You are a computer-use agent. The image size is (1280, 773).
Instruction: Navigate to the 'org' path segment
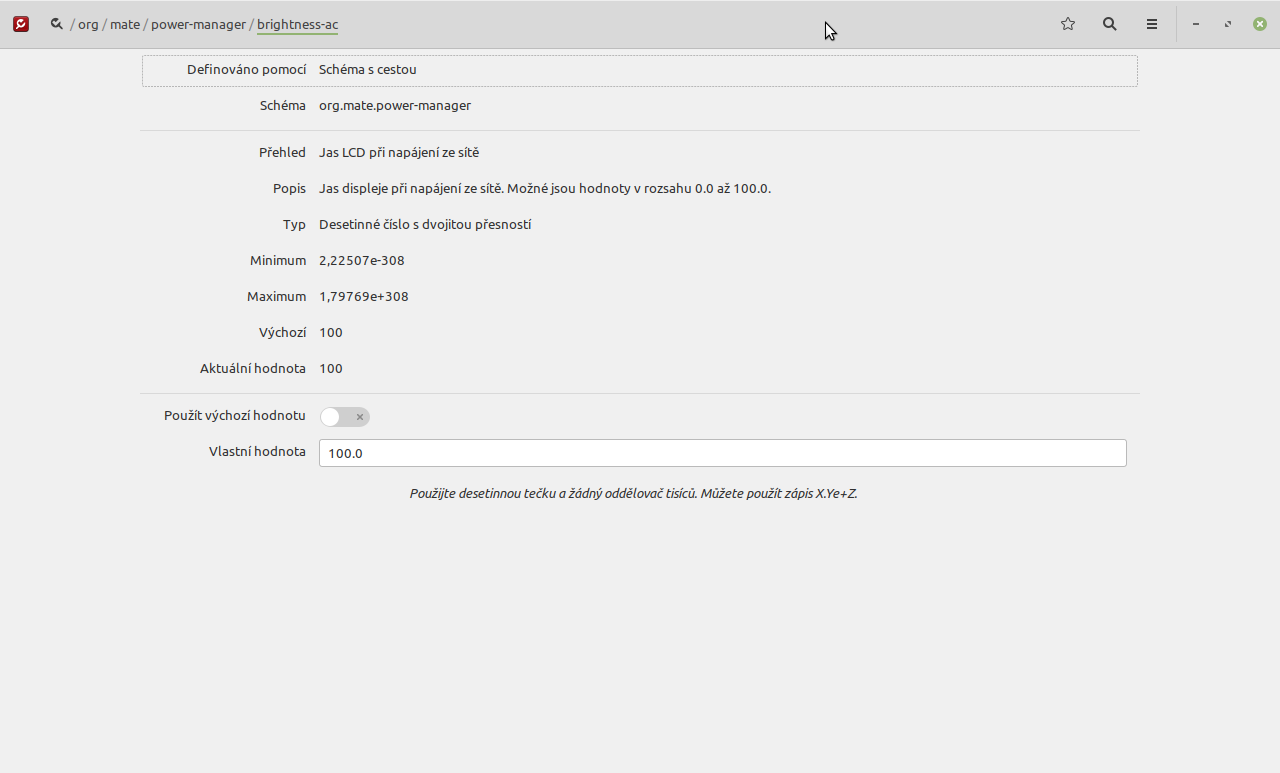tap(88, 24)
